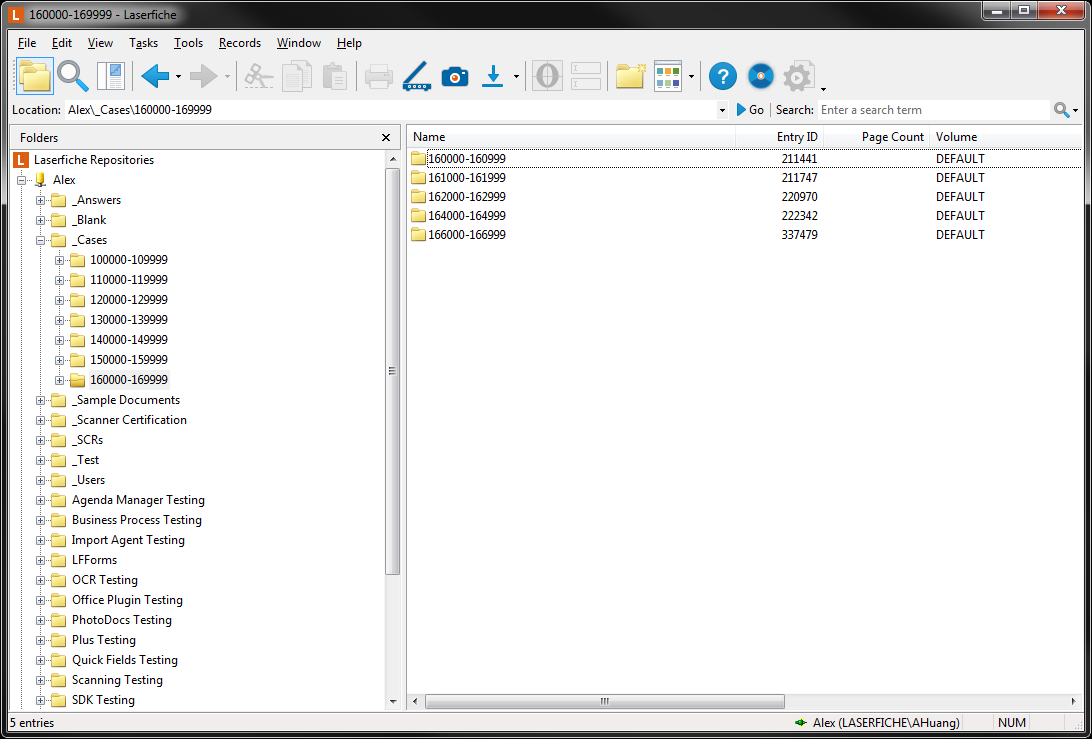The image size is (1092, 739).
Task: Open the Snapshot camera tool
Action: click(x=455, y=76)
